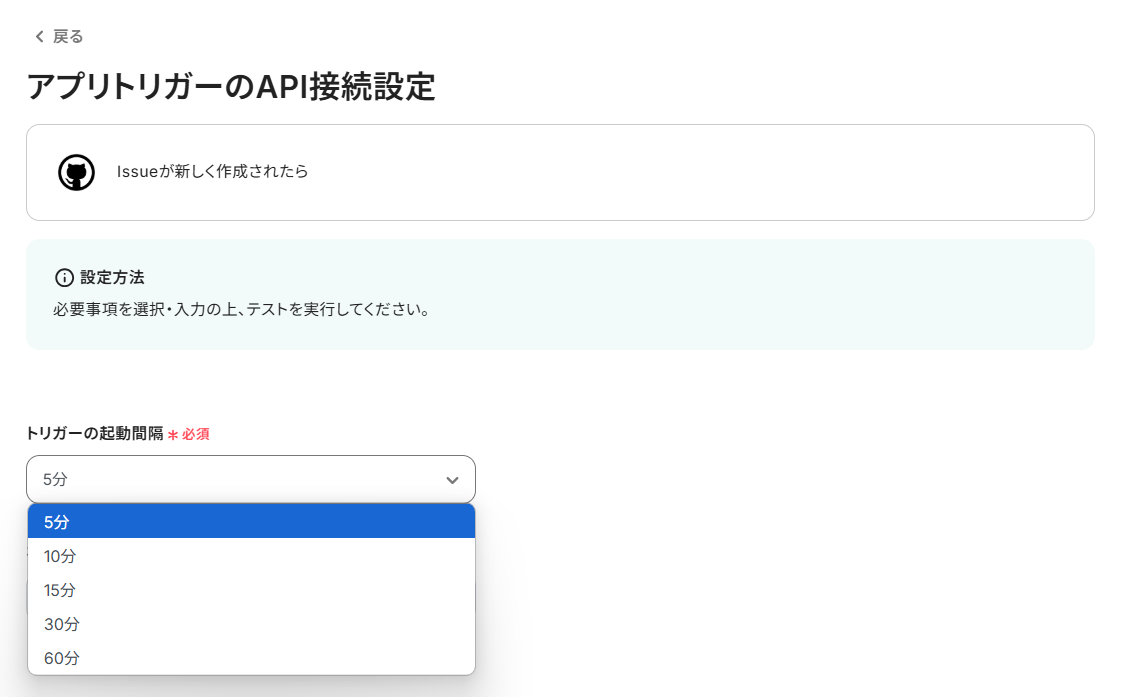Go back using the 戻る link

59,37
